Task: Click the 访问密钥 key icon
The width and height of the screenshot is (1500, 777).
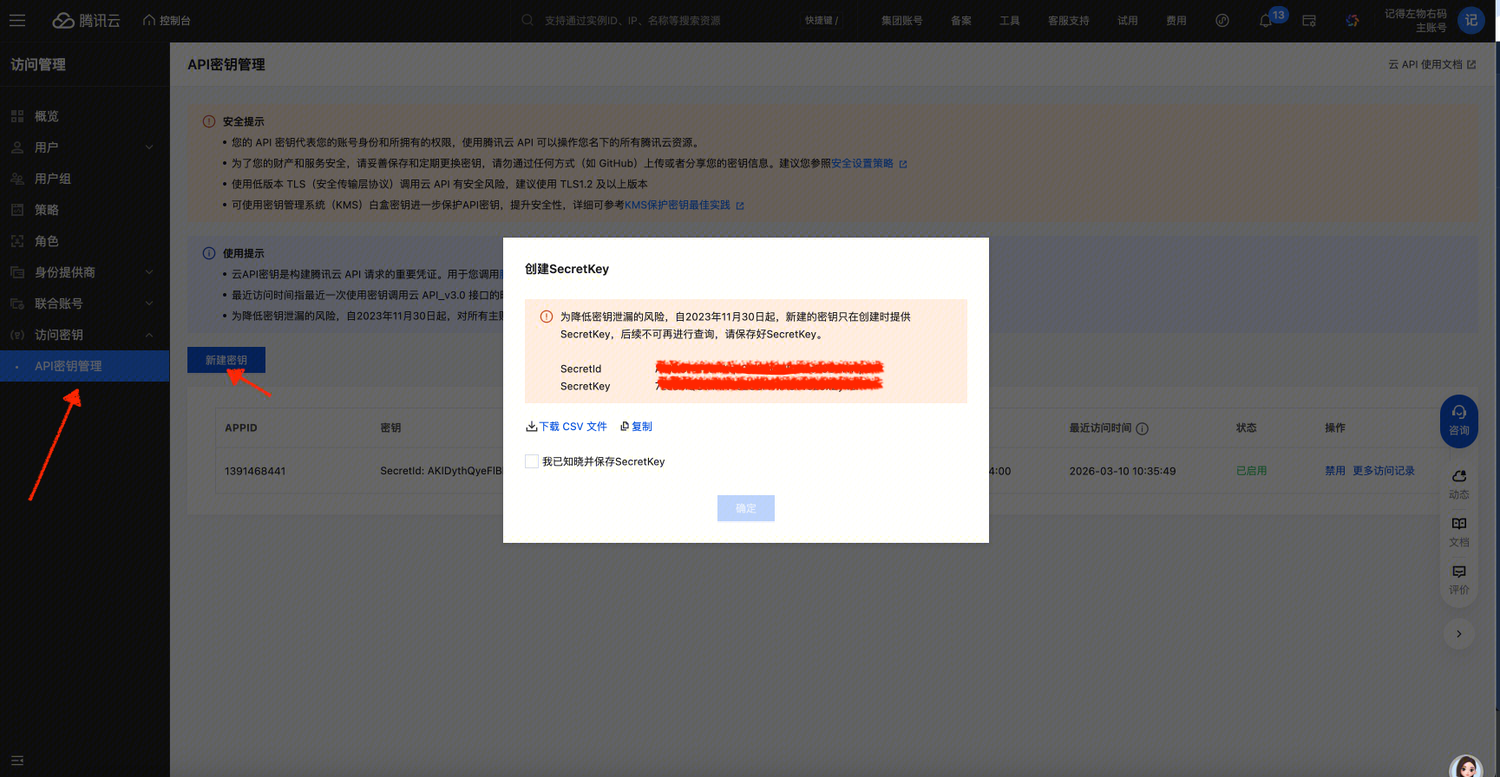Action: [17, 335]
